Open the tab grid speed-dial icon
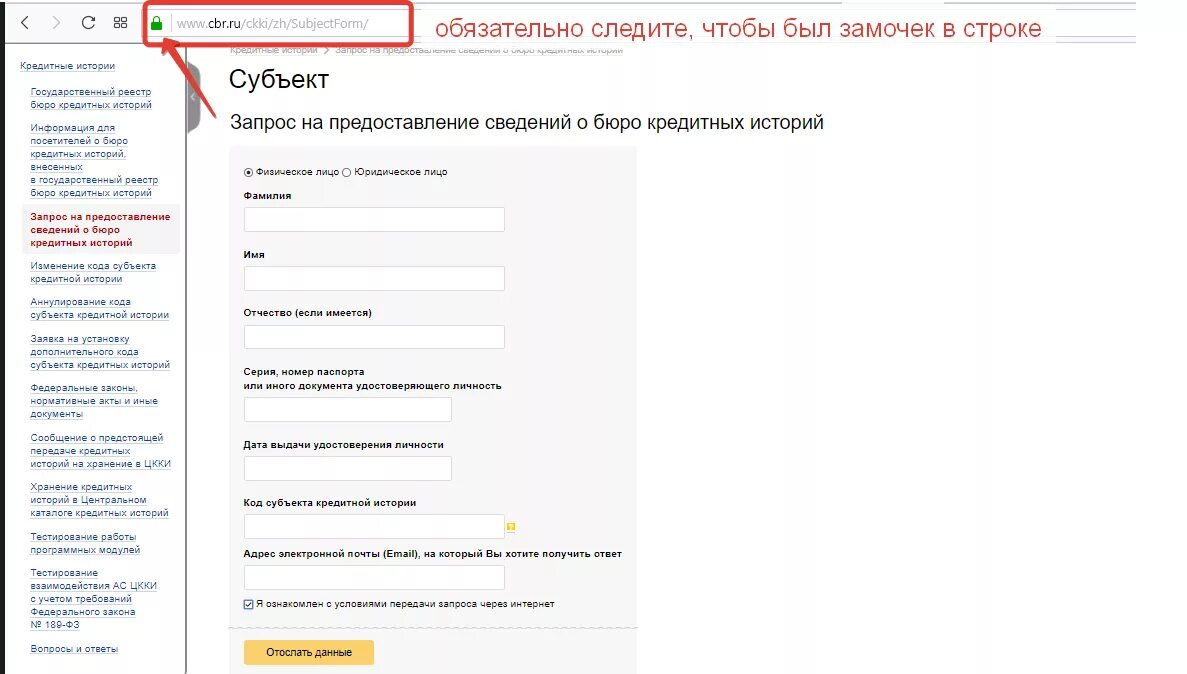Image resolution: width=1187 pixels, height=674 pixels. click(x=120, y=23)
